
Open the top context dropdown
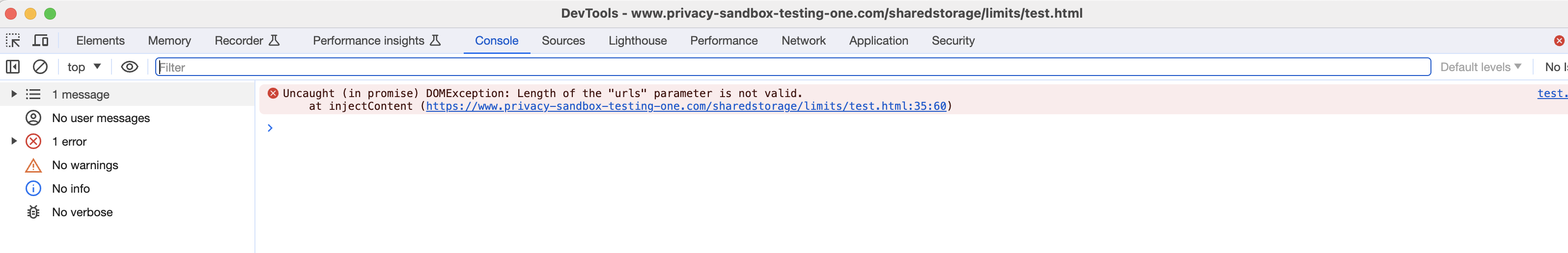click(x=84, y=67)
